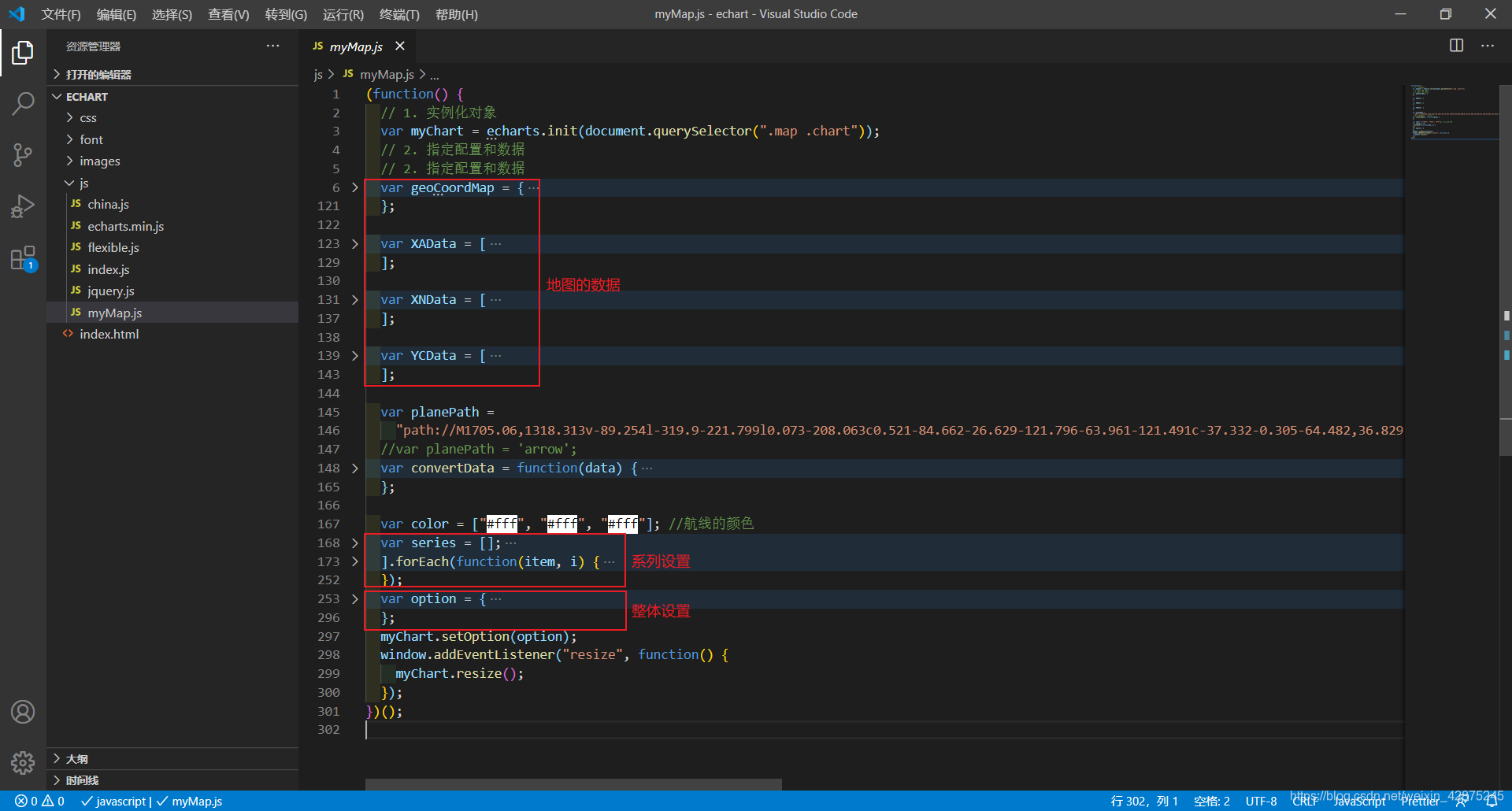1512x811 pixels.
Task: Open the 帮助(H) menu
Action: coord(457,14)
